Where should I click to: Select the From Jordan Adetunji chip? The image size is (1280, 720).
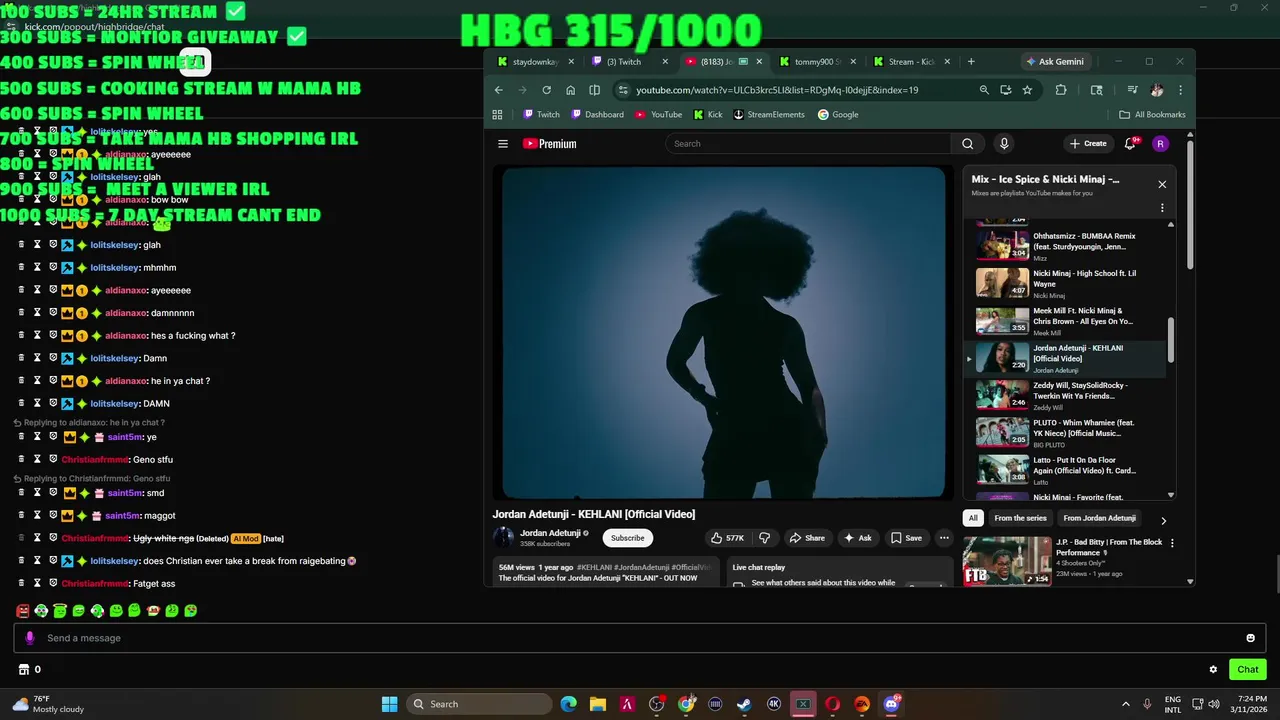click(x=1099, y=518)
